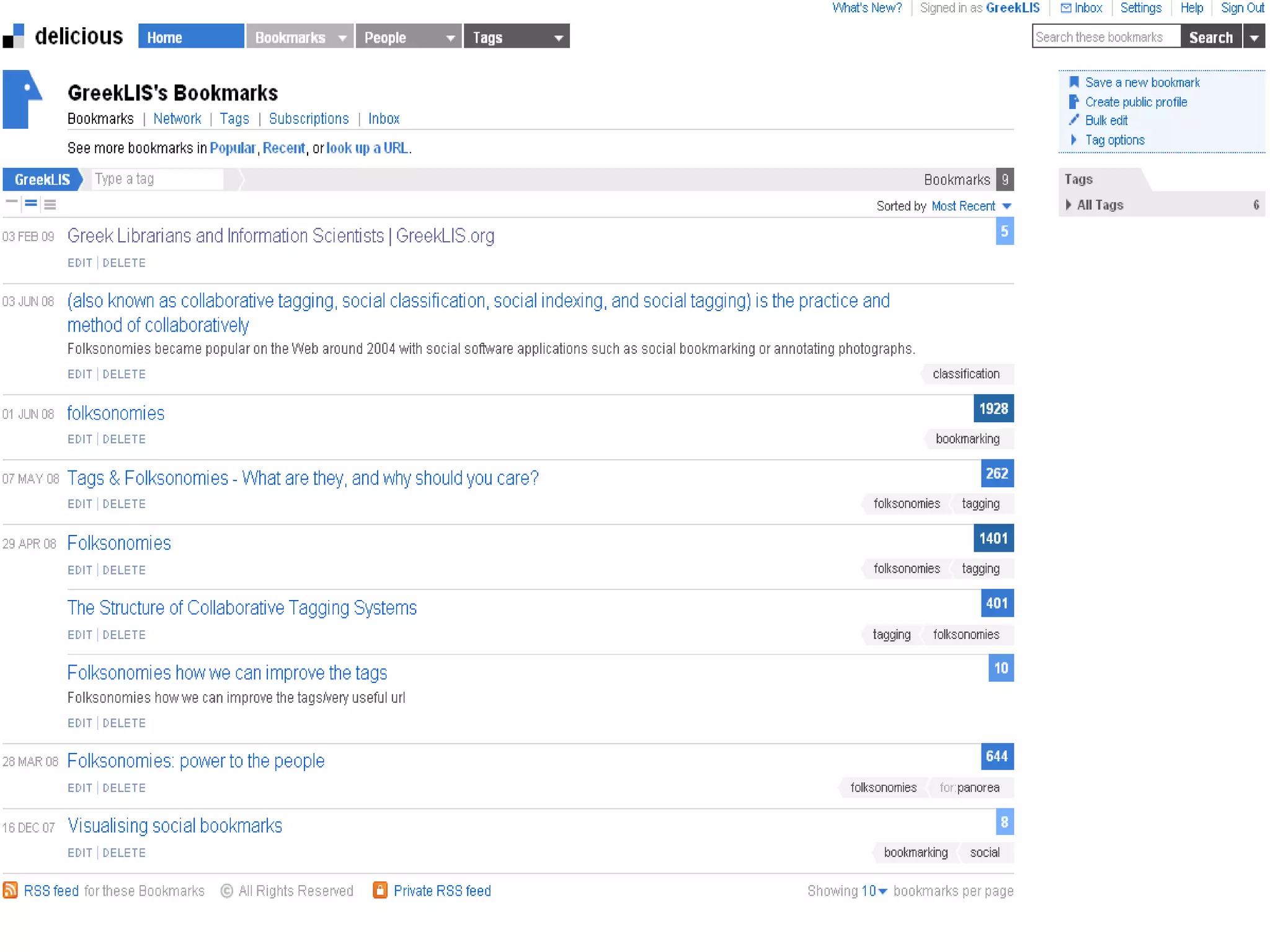Click the Save a new bookmark icon

coord(1074,82)
